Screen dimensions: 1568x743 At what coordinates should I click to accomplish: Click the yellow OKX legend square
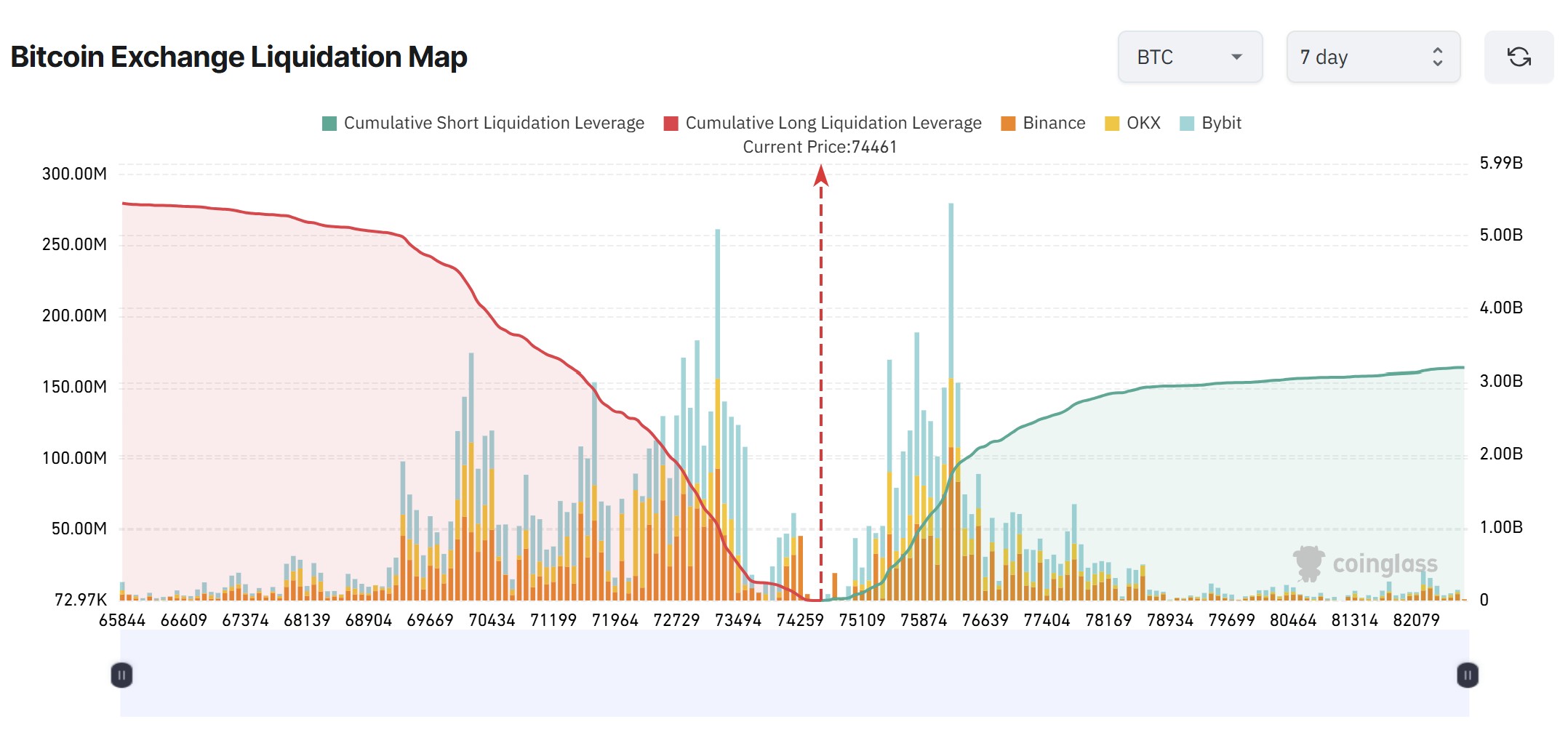click(x=1111, y=123)
